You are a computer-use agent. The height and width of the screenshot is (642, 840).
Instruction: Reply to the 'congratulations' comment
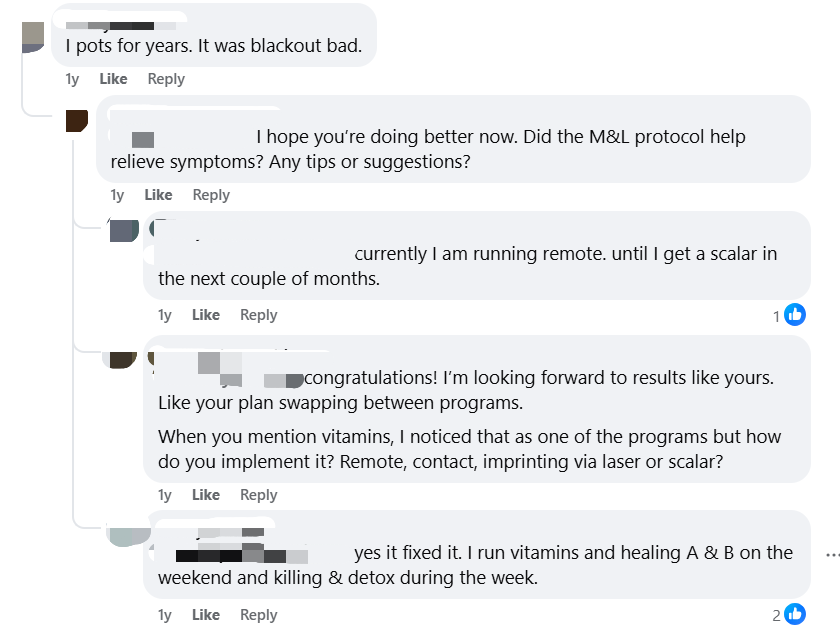point(259,495)
